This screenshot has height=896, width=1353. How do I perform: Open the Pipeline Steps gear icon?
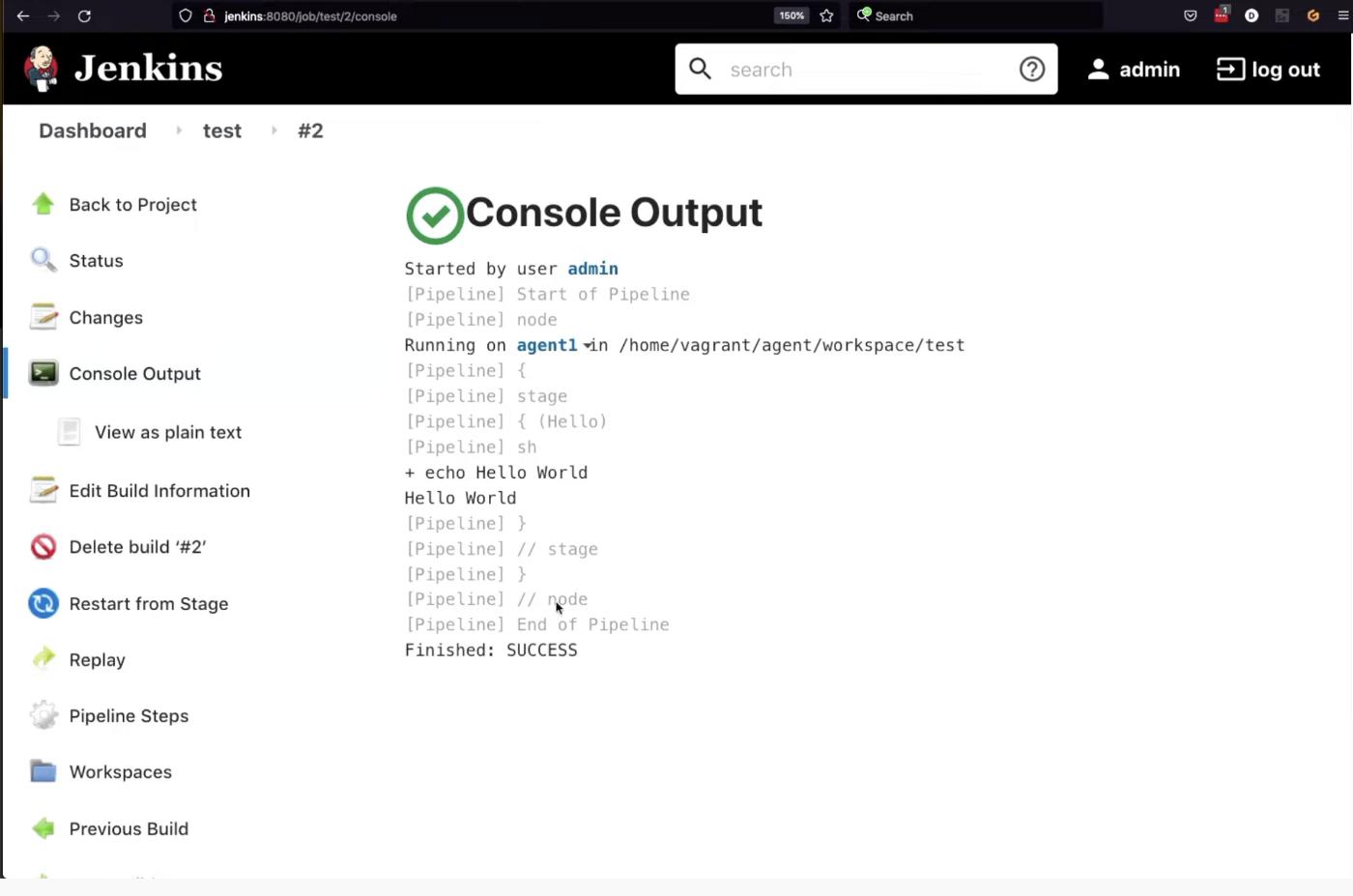(x=43, y=716)
